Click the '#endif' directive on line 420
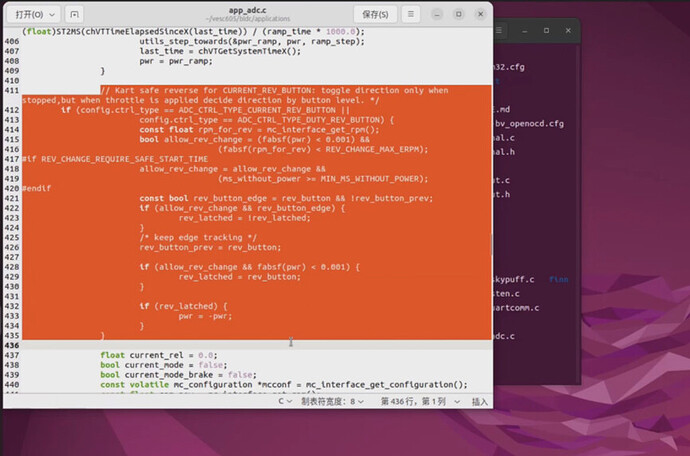Image resolution: width=690 pixels, height=456 pixels. (37, 188)
